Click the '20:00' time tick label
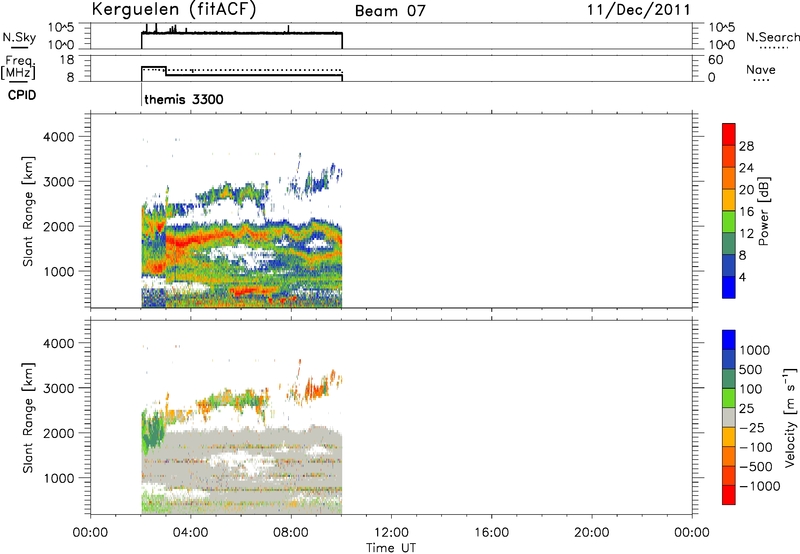Screen dimensions: 800x554 point(591,533)
